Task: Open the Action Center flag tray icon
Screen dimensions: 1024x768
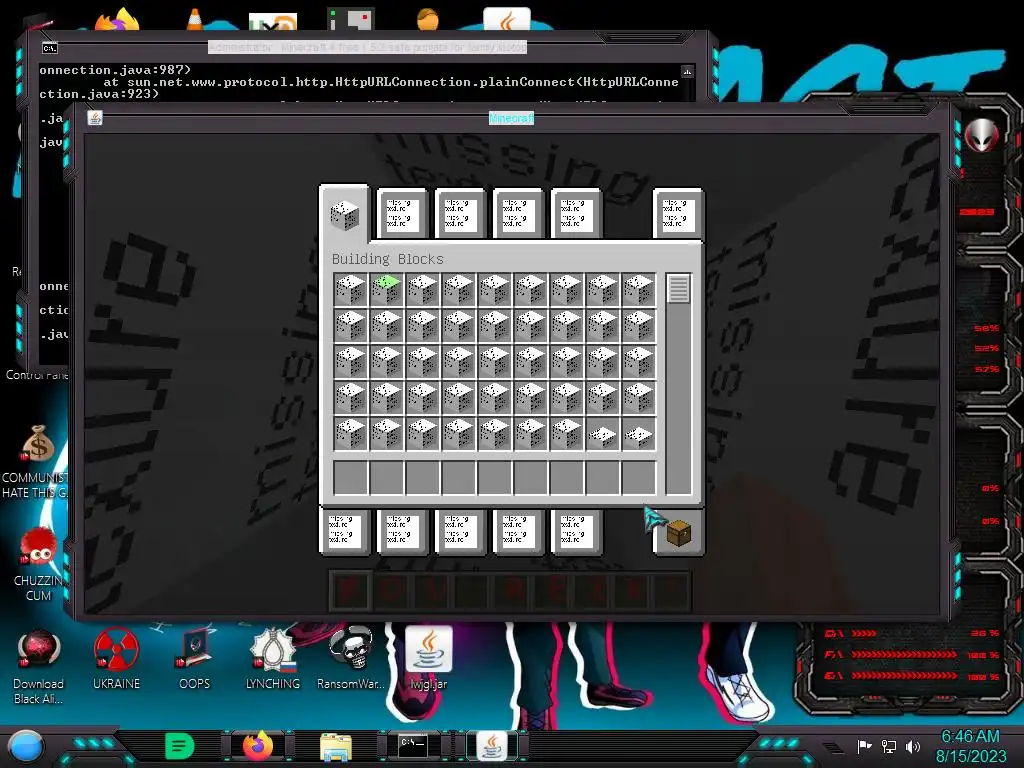Action: [x=865, y=746]
